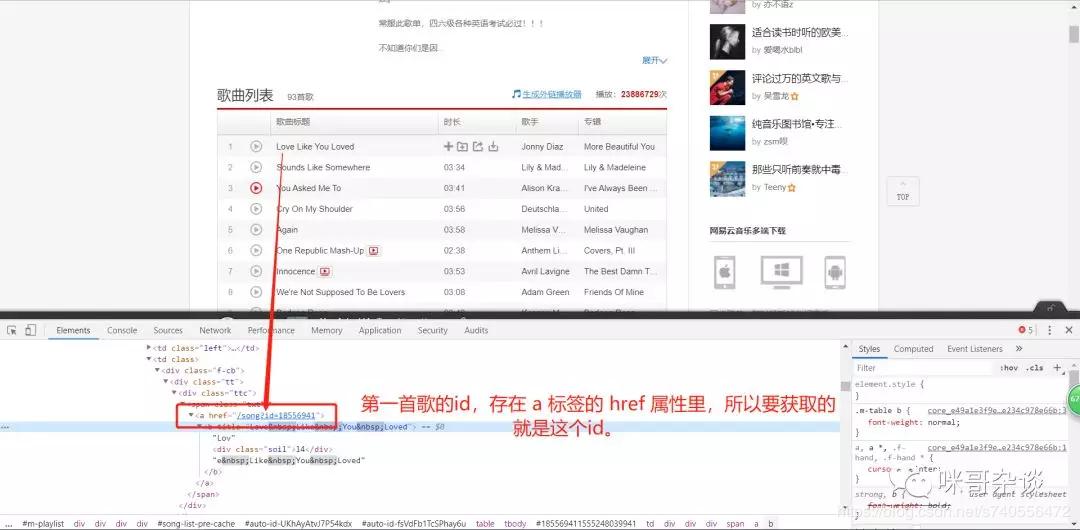The image size is (1080, 530).
Task: Show more Styles pane tabs with double chevron
Action: point(1019,349)
